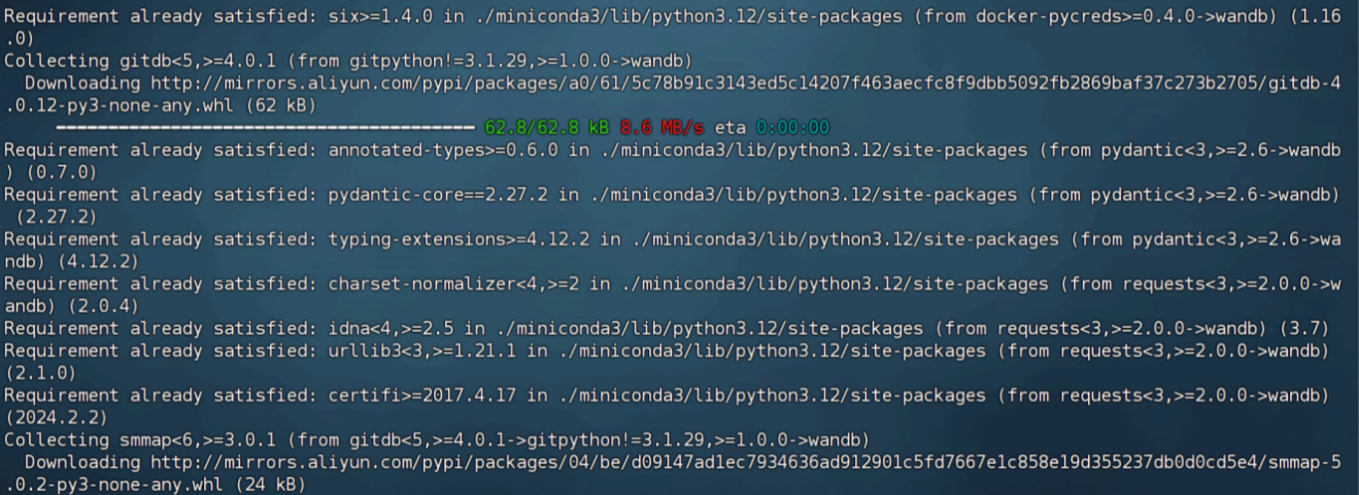Click the dashed download progress bar
Viewport: 1359px width, 495px height.
(266, 128)
